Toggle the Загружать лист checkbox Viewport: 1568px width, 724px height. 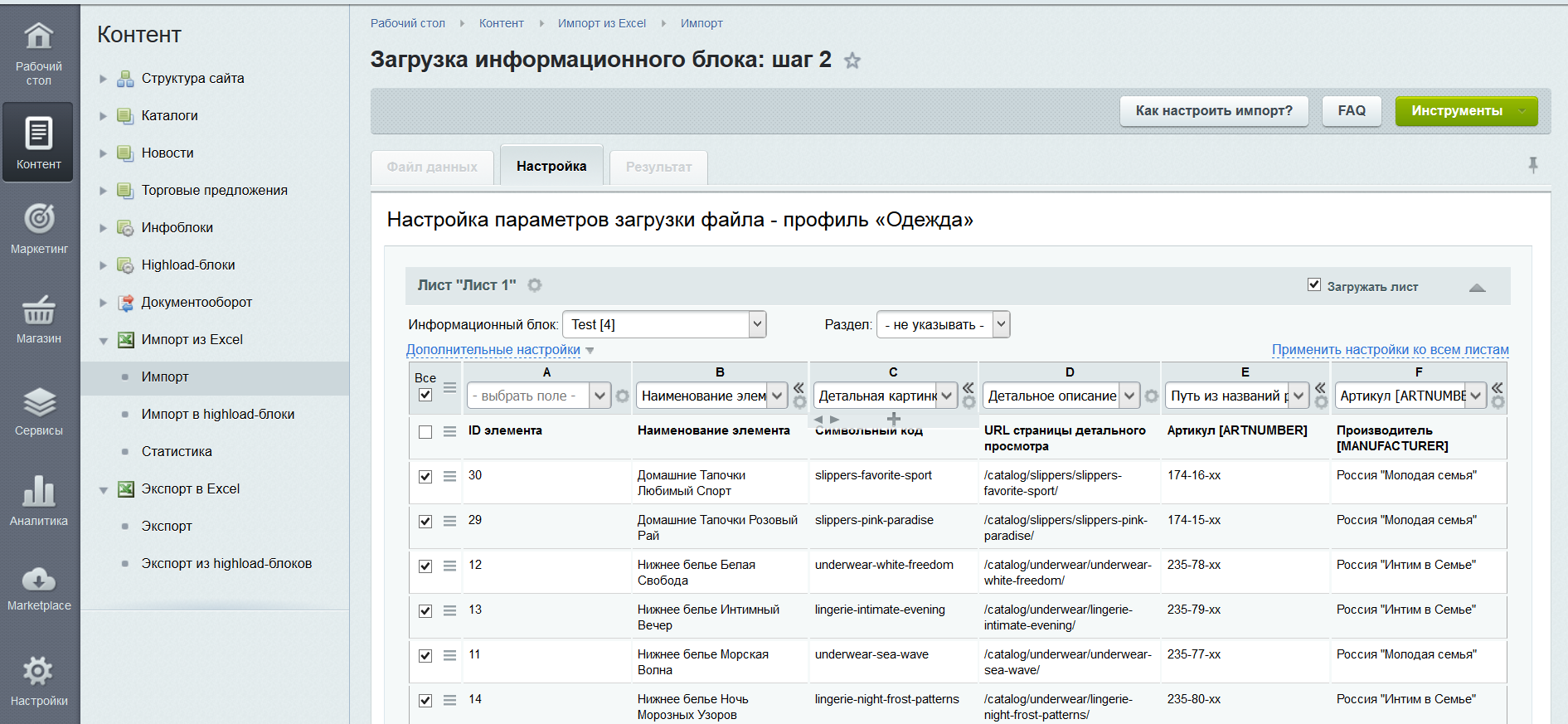click(x=1314, y=285)
